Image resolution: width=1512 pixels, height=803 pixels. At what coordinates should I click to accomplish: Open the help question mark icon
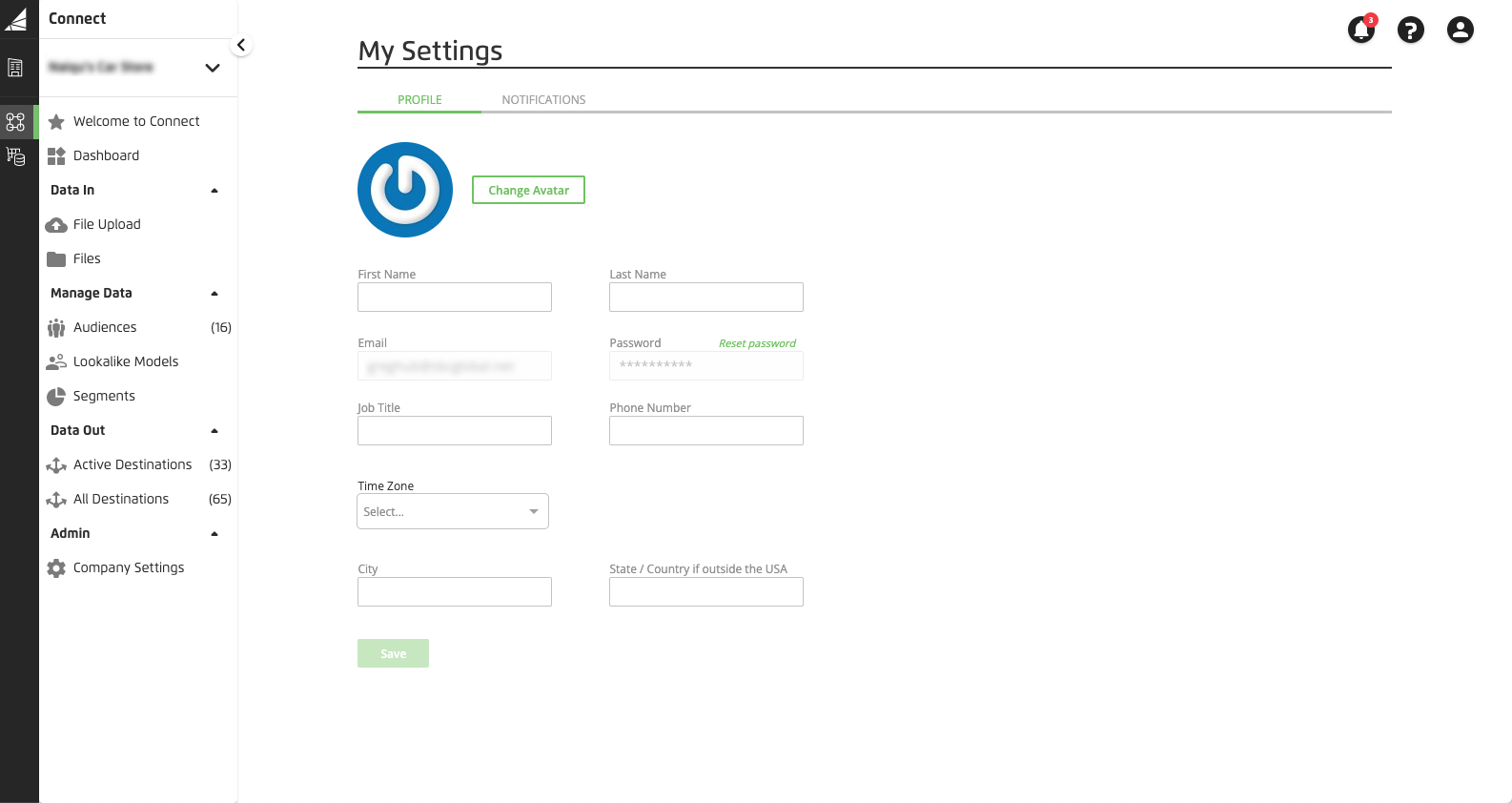1411,30
